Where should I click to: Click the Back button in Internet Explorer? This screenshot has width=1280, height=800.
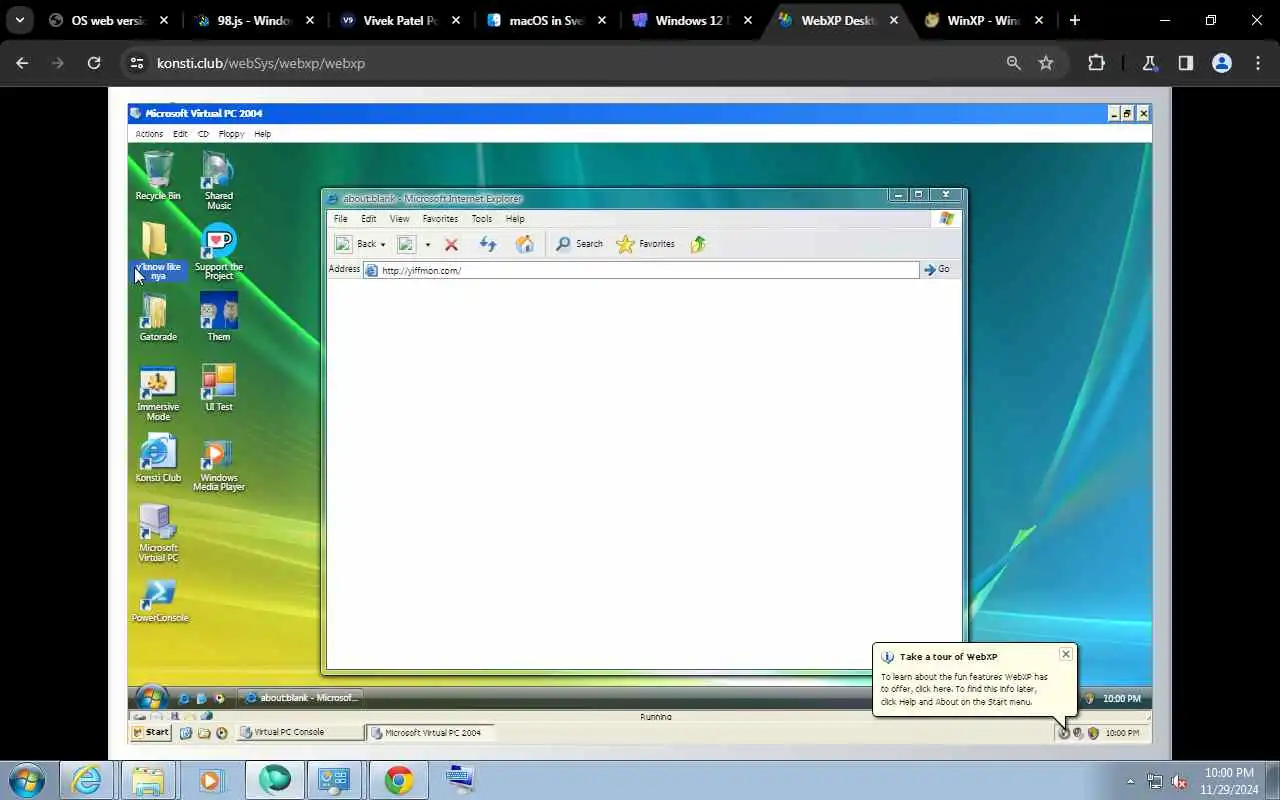pos(358,244)
